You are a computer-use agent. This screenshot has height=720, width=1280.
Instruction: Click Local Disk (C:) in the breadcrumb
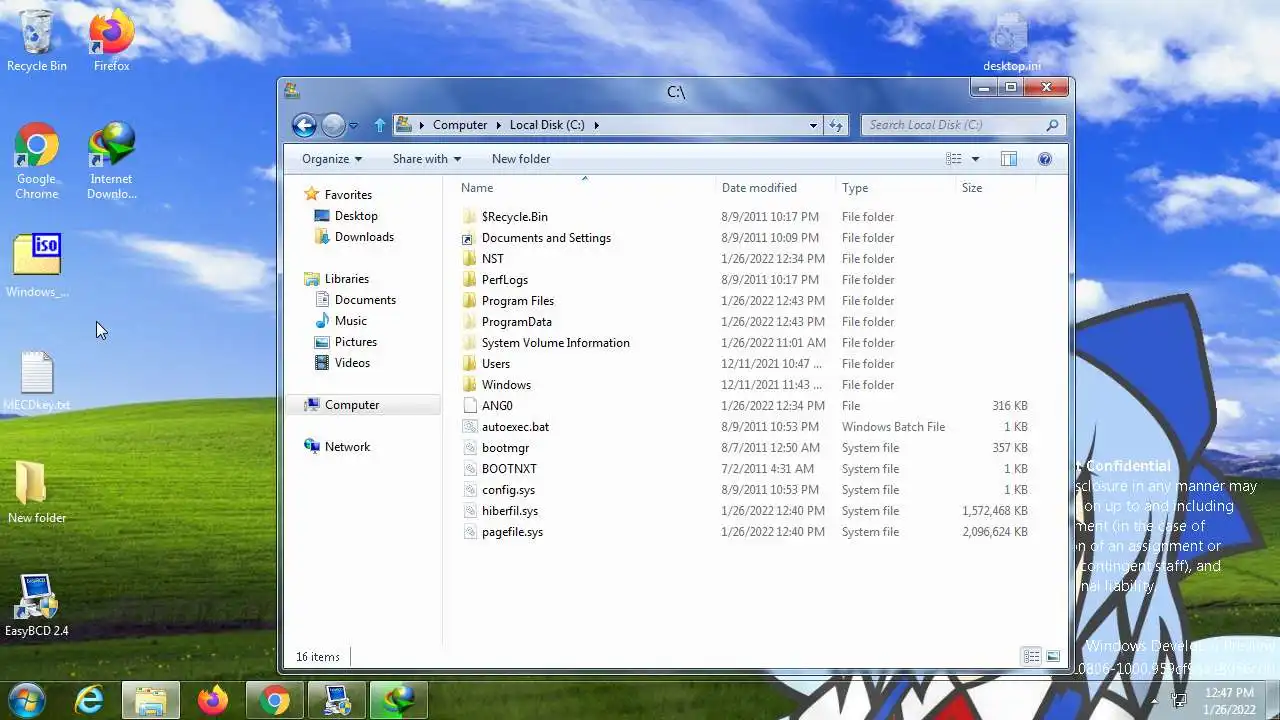[547, 125]
